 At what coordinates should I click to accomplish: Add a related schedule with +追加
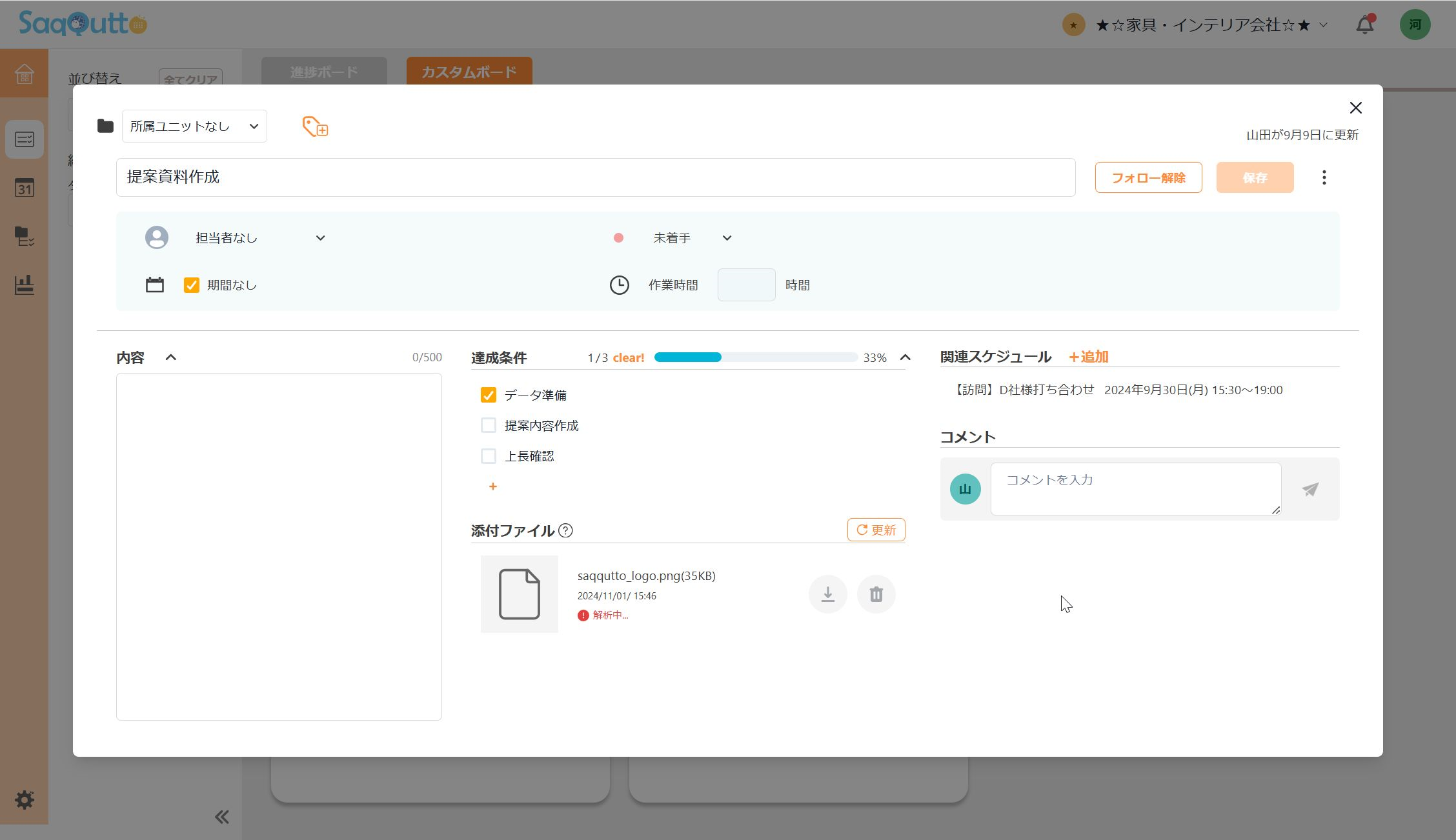pyautogui.click(x=1088, y=356)
